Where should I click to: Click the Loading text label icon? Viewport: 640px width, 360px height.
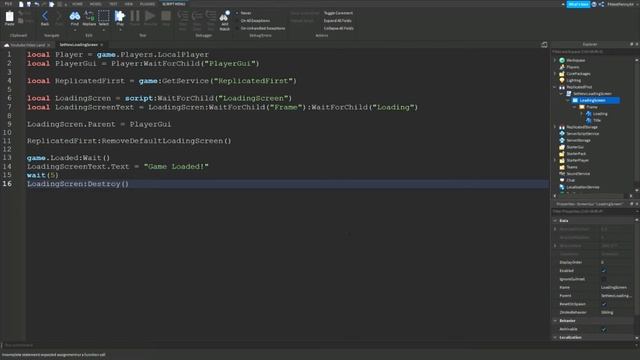[x=589, y=114]
